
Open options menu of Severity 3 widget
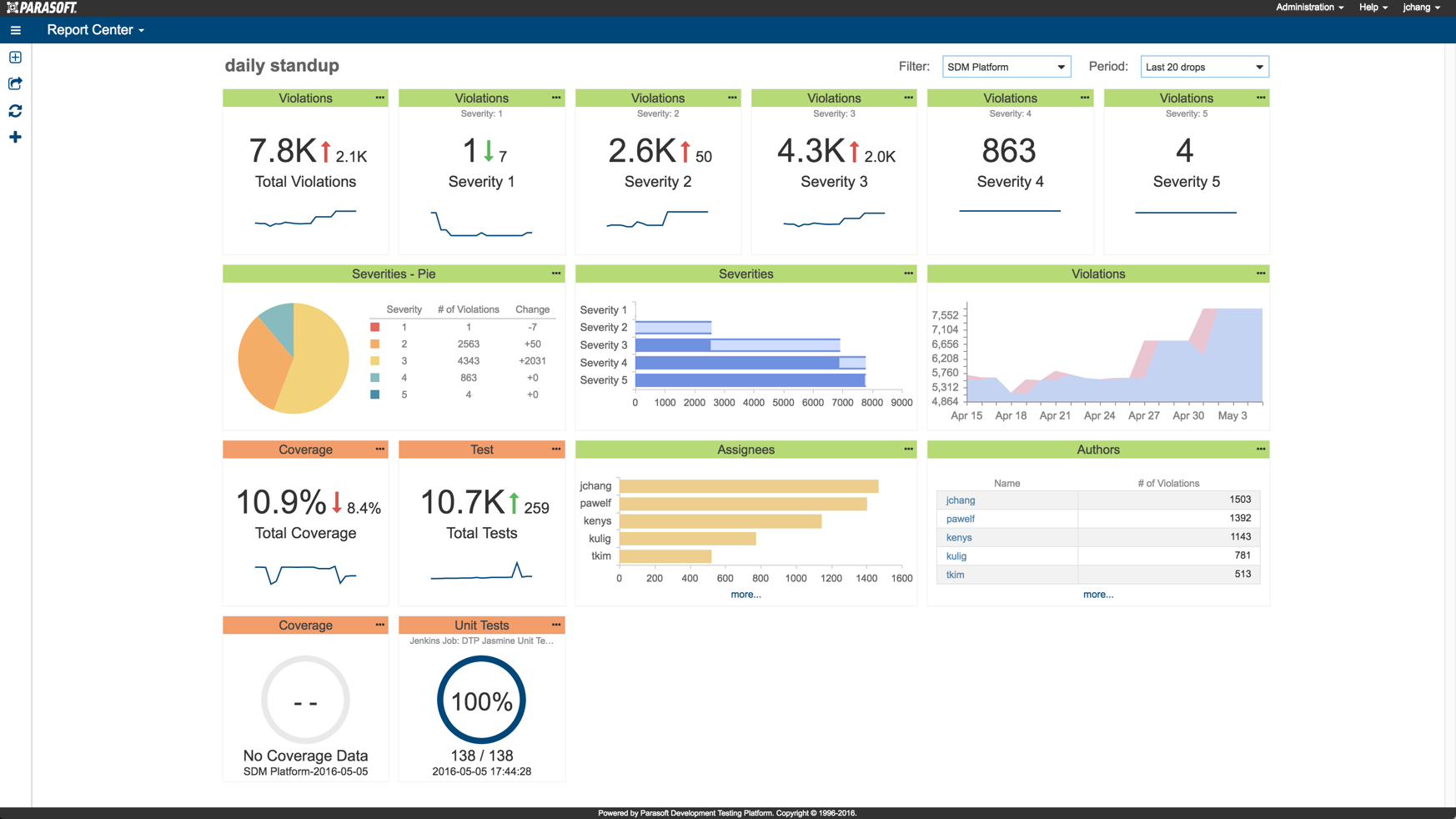pyautogui.click(x=908, y=98)
